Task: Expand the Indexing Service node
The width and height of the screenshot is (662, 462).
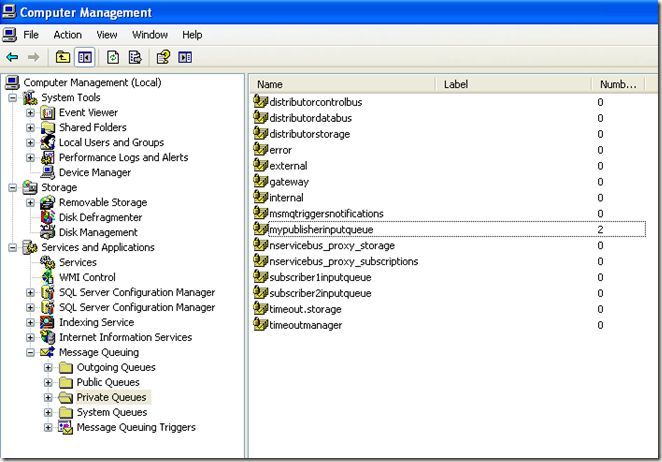Action: pyautogui.click(x=30, y=322)
